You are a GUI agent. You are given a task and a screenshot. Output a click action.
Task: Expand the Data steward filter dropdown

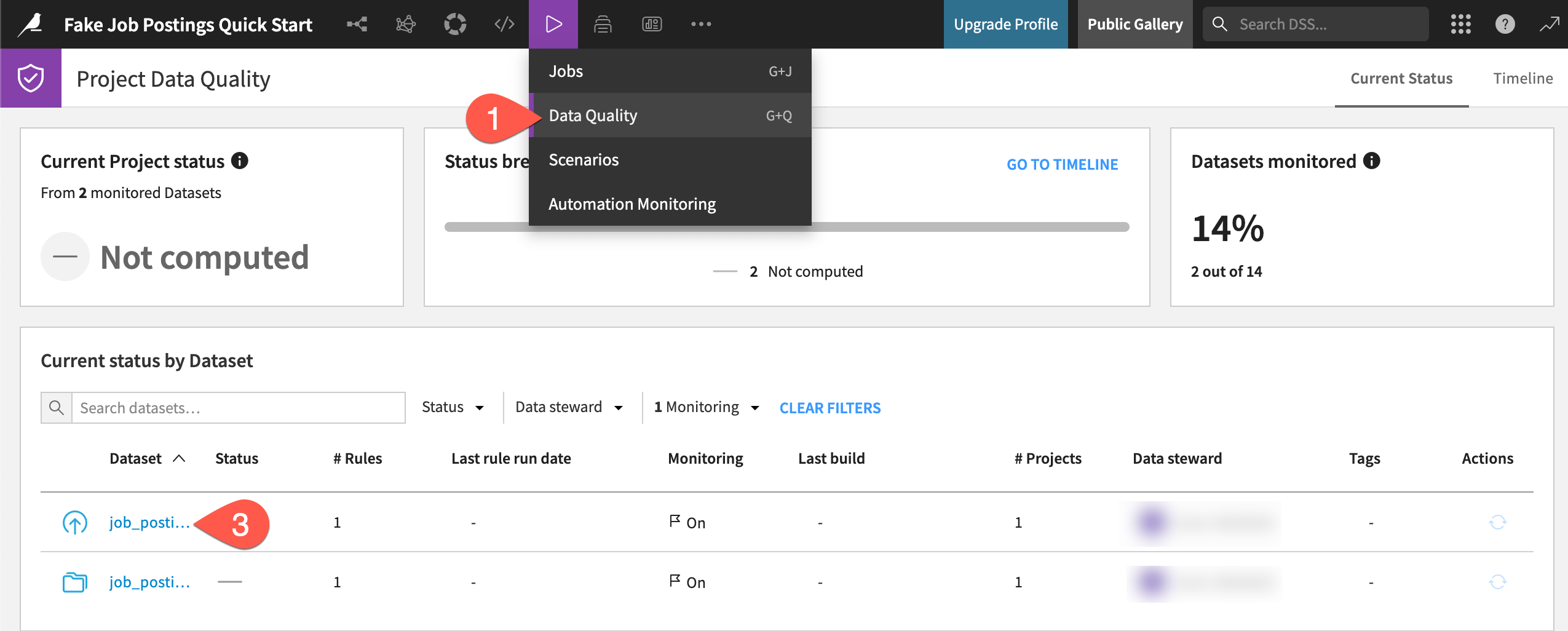(x=568, y=407)
